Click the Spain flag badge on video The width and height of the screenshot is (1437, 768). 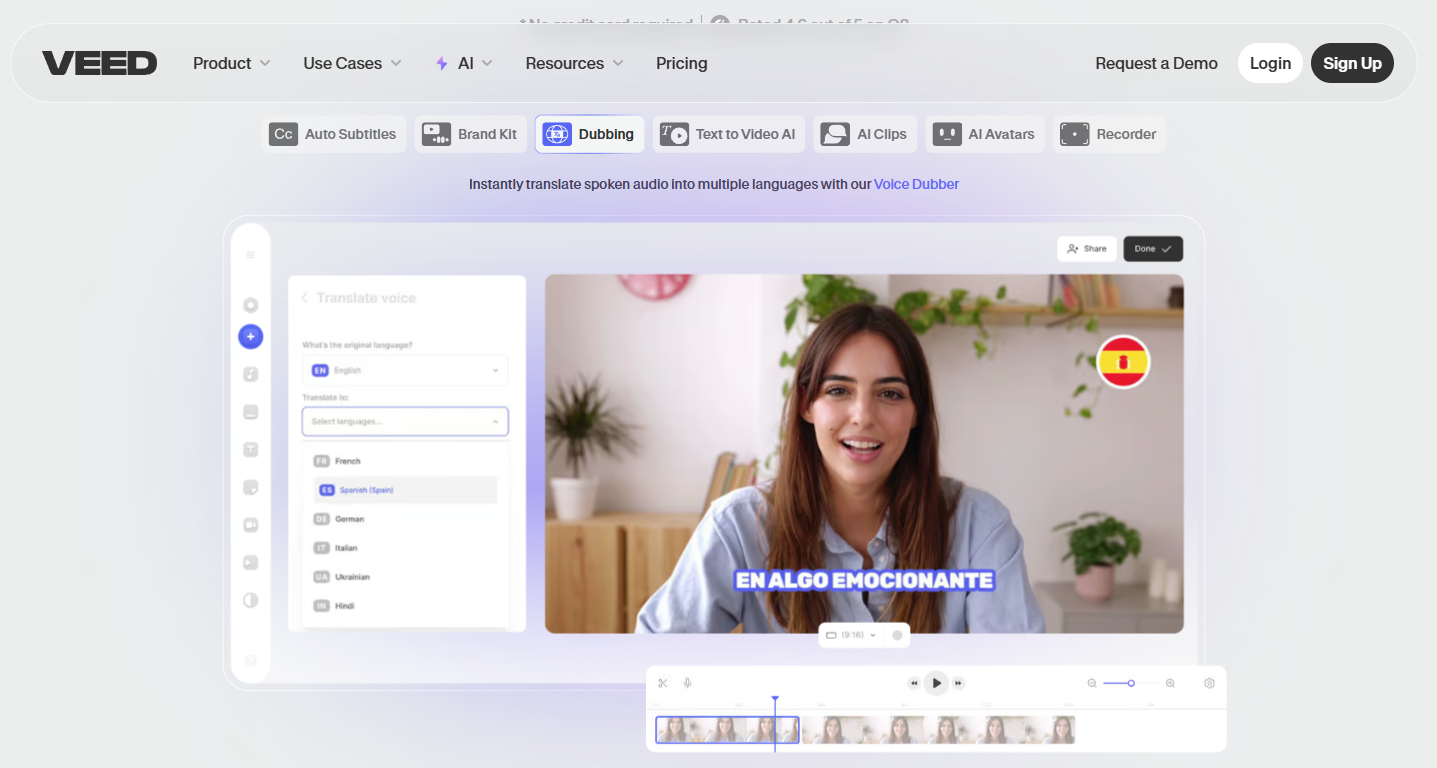click(x=1123, y=362)
